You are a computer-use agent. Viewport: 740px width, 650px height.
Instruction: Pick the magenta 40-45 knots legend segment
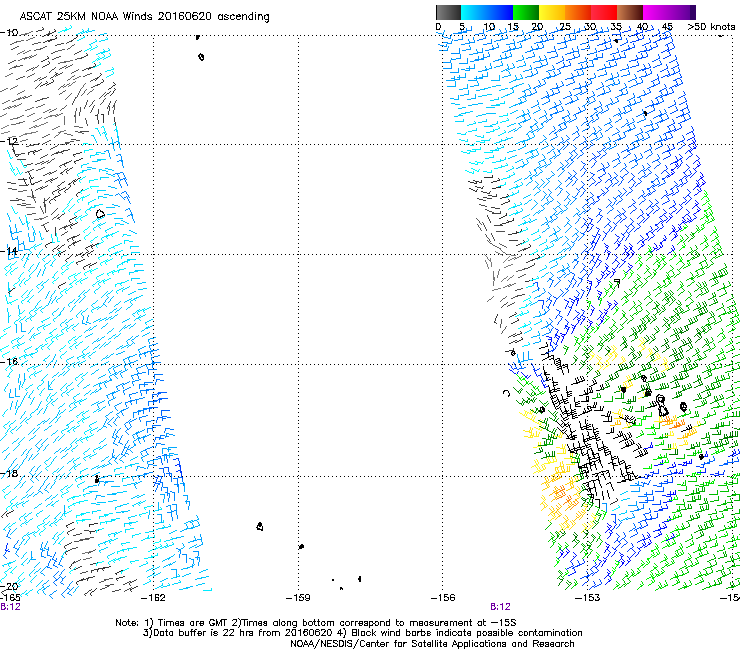[656, 12]
